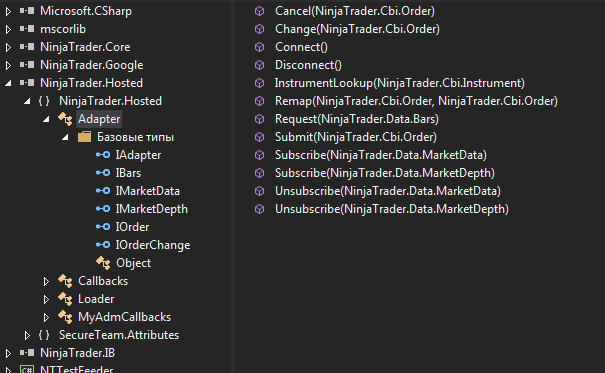The image size is (605, 373).
Task: Select InstrumentLookup(NinjaTrader.Cbi.Instrument) method
Action: coord(400,83)
